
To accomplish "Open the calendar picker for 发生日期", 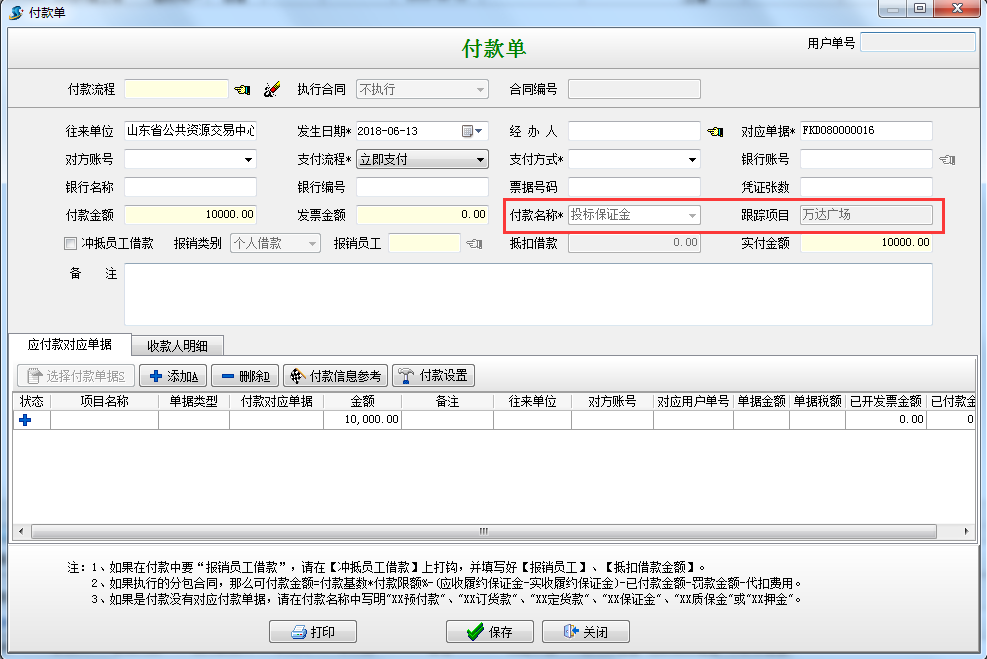I will [467, 132].
